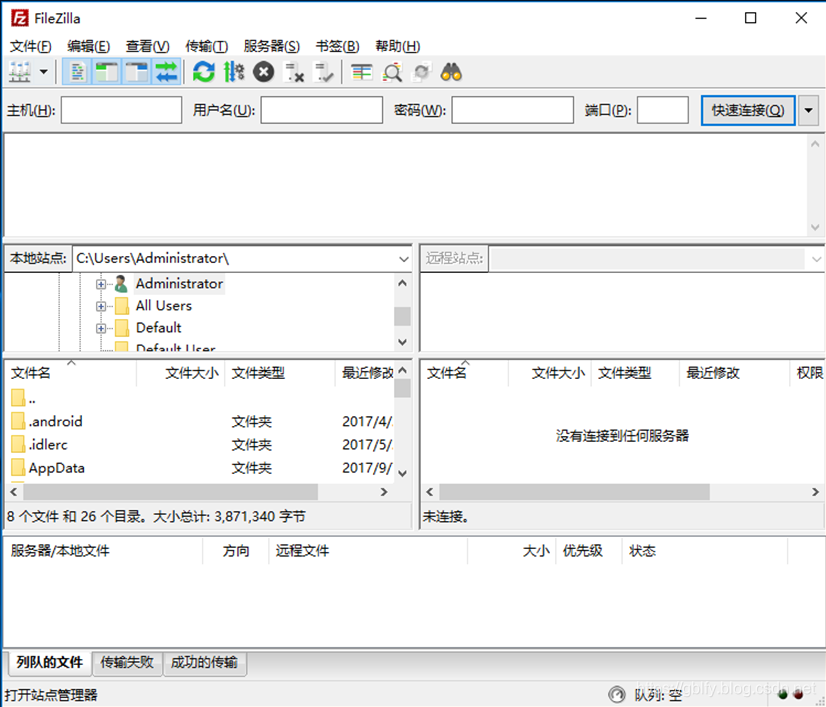Toggle the transfer queue panel
The height and width of the screenshot is (707, 826).
[166, 71]
